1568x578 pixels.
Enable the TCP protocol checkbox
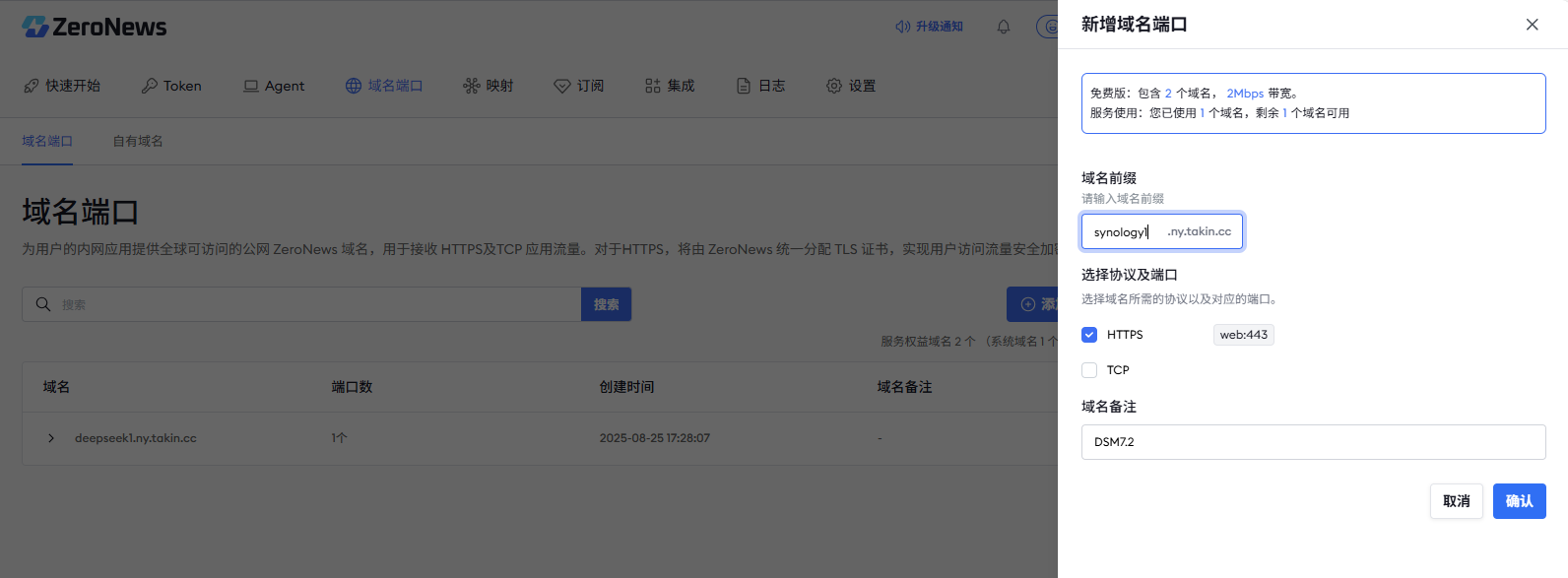click(1089, 370)
